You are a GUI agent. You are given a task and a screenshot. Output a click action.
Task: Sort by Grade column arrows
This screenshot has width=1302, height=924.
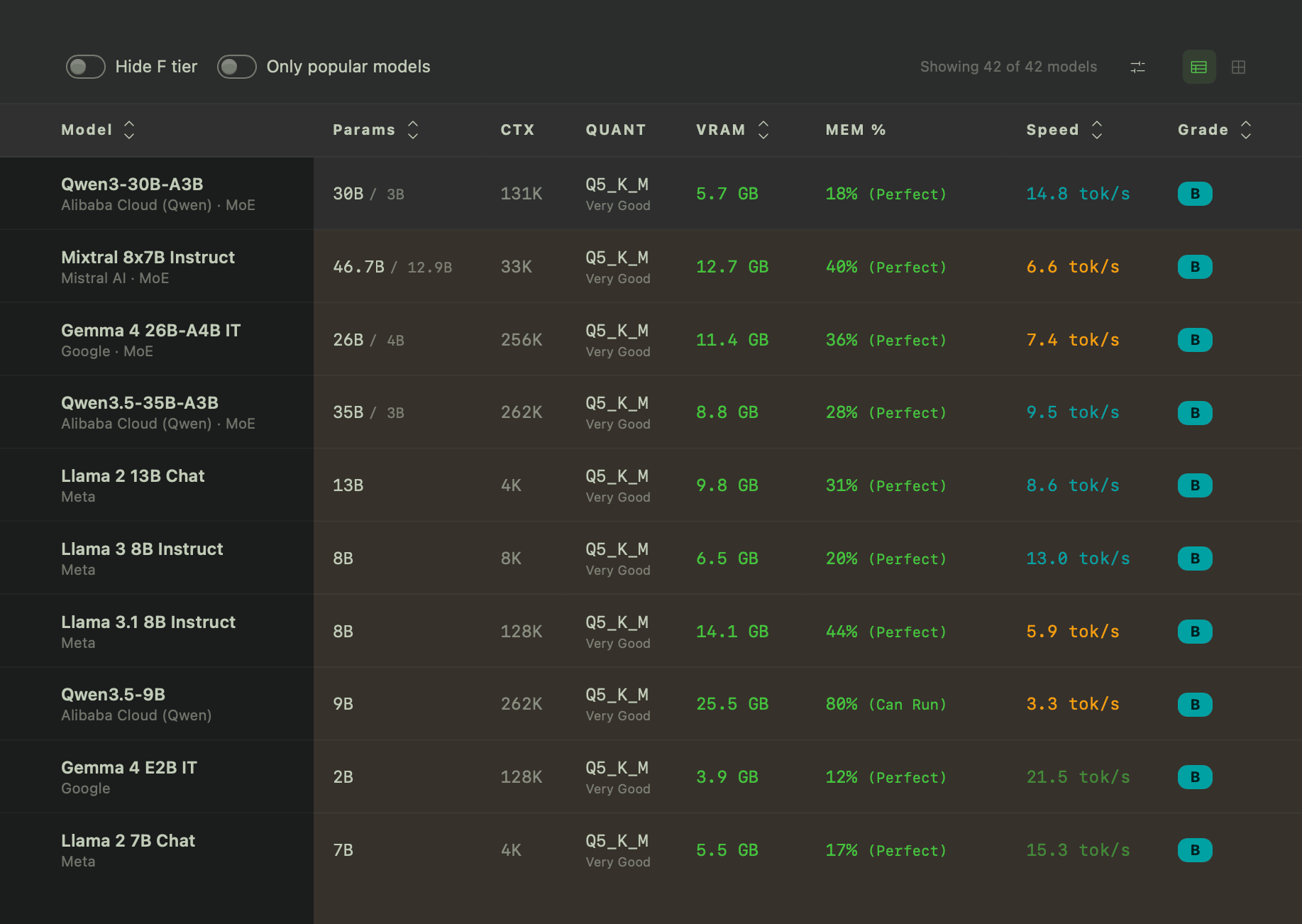click(1246, 130)
